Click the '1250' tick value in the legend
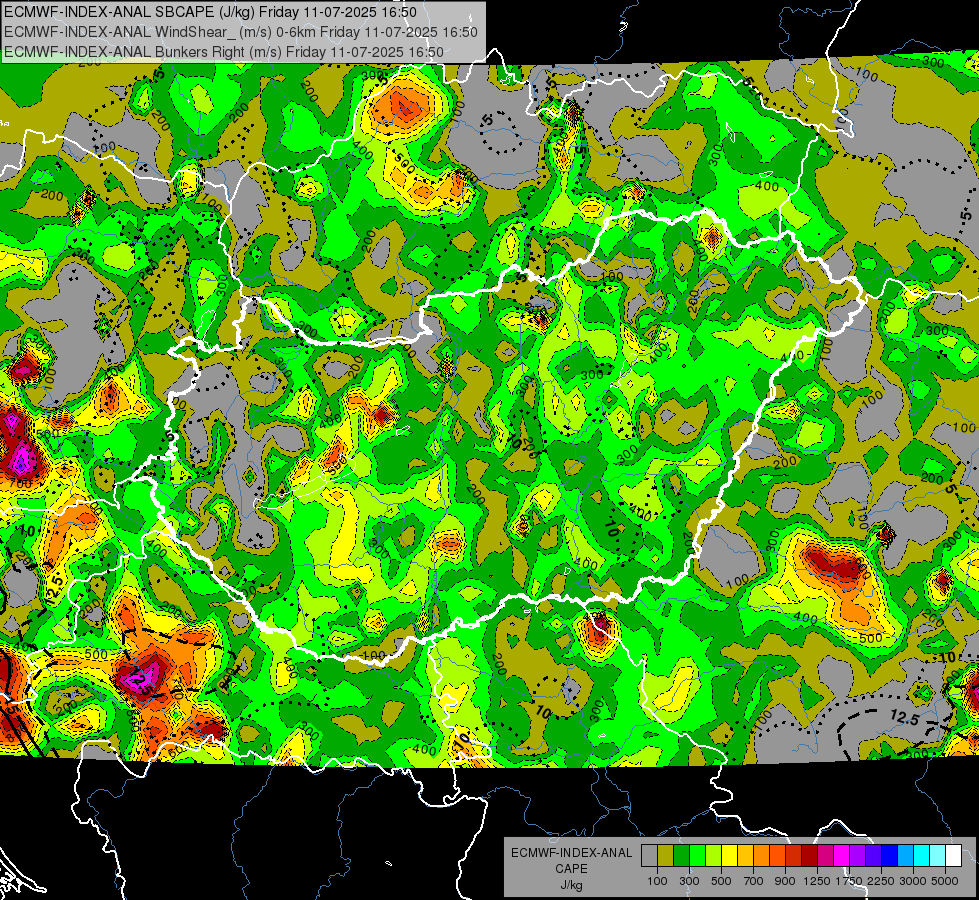The image size is (979, 900). coord(817,881)
